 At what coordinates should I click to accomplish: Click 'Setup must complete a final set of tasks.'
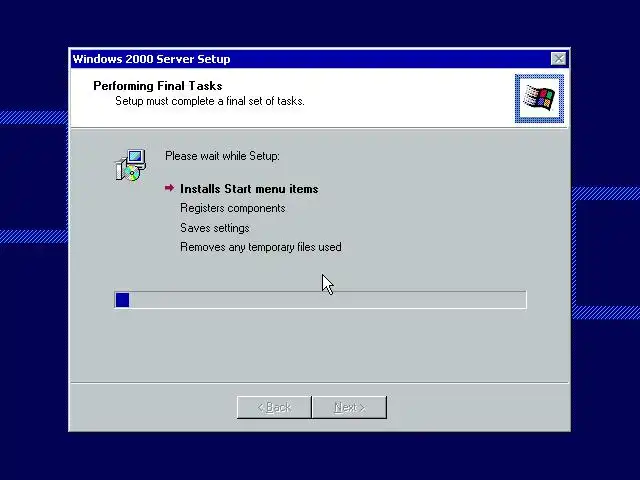(210, 101)
